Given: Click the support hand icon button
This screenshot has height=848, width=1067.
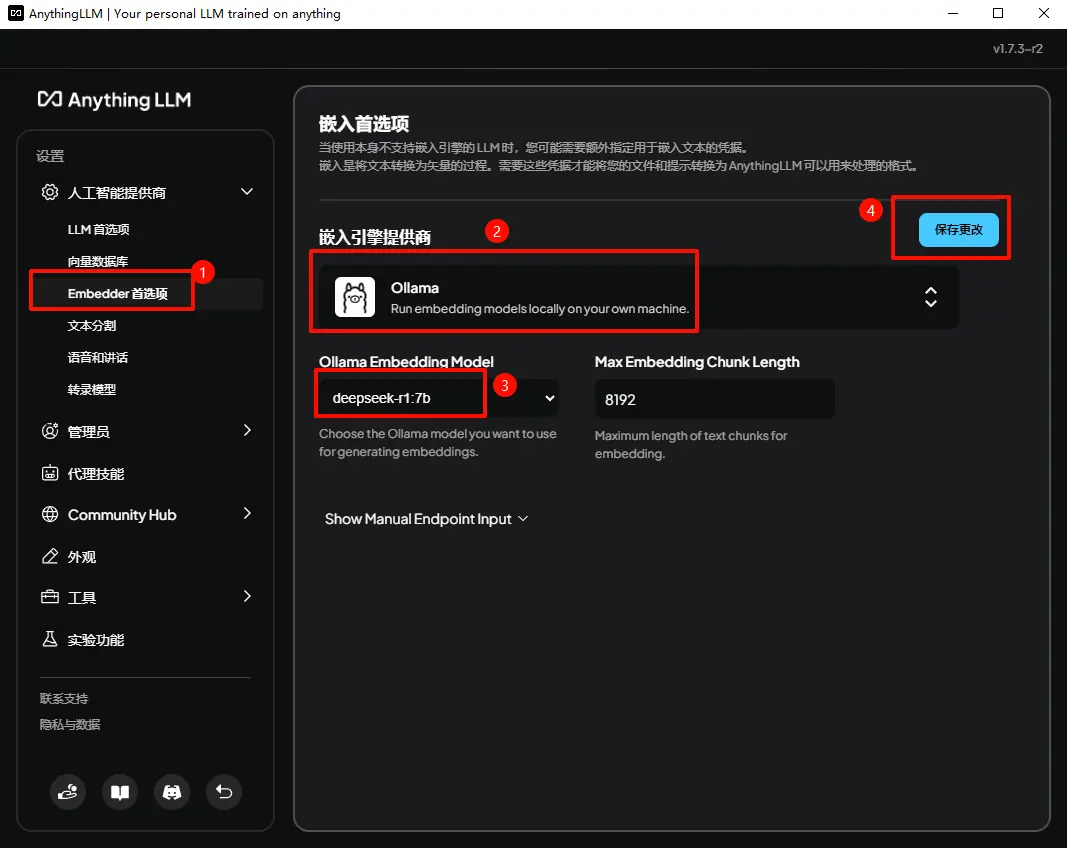Looking at the screenshot, I should (67, 792).
